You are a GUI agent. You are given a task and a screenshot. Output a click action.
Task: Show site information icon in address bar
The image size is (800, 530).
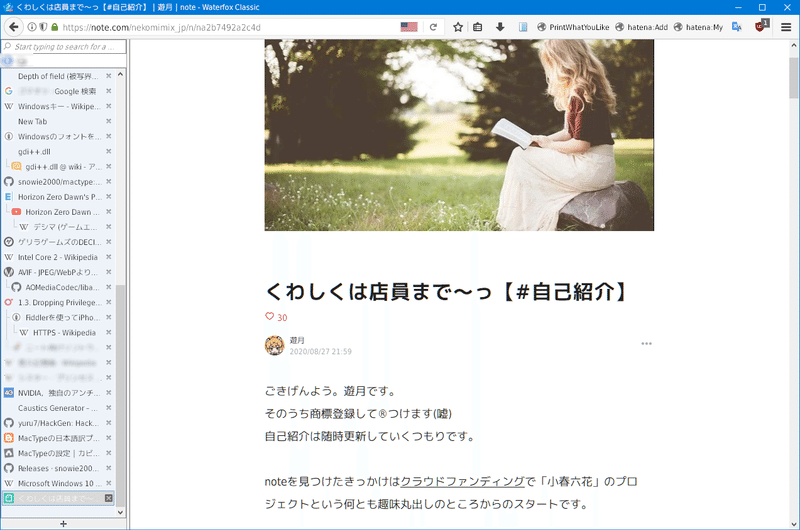click(32, 27)
